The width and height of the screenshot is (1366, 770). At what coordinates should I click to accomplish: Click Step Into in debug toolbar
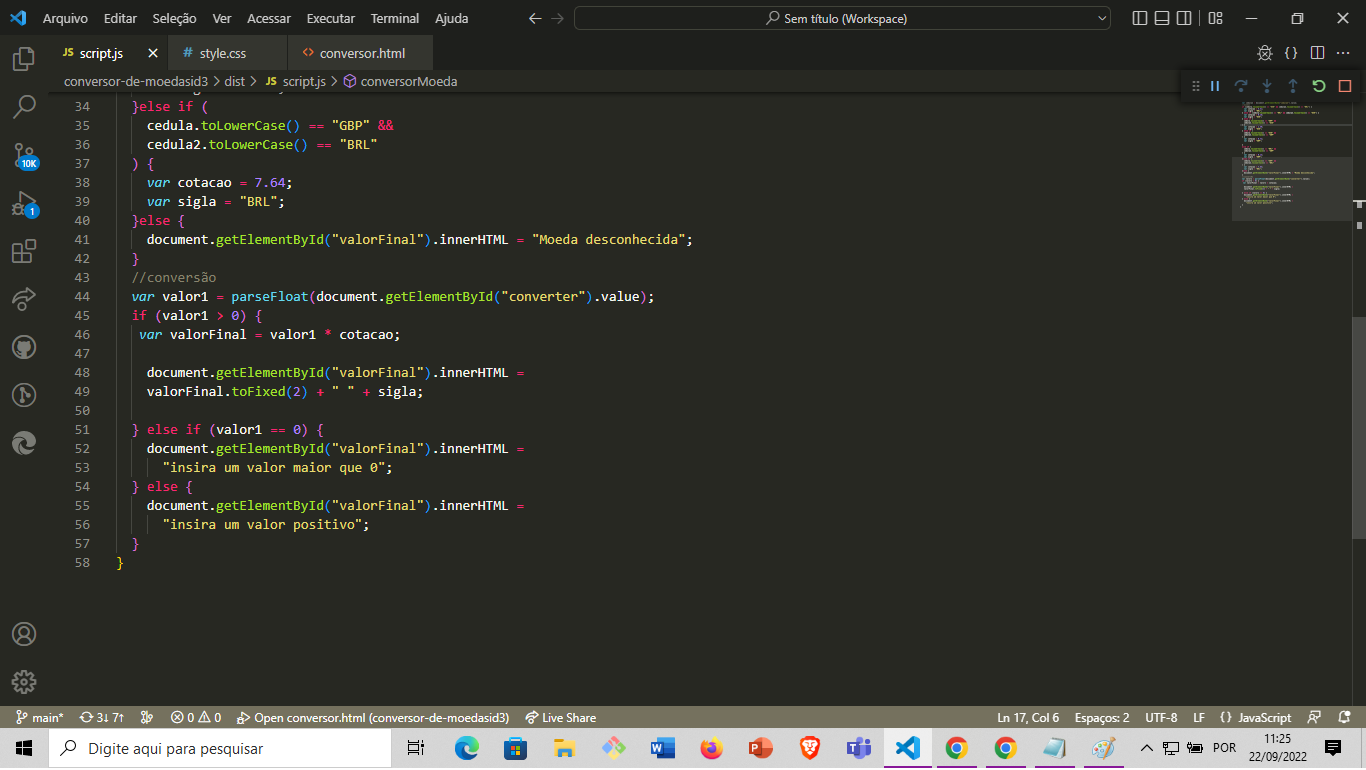1267,86
